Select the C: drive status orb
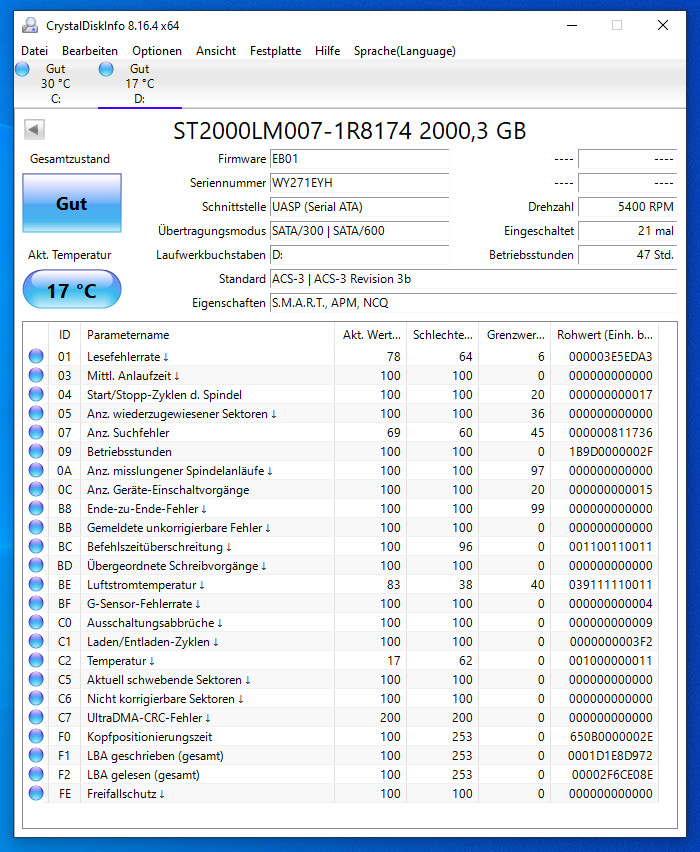Viewport: 700px width, 852px height. click(x=22, y=69)
